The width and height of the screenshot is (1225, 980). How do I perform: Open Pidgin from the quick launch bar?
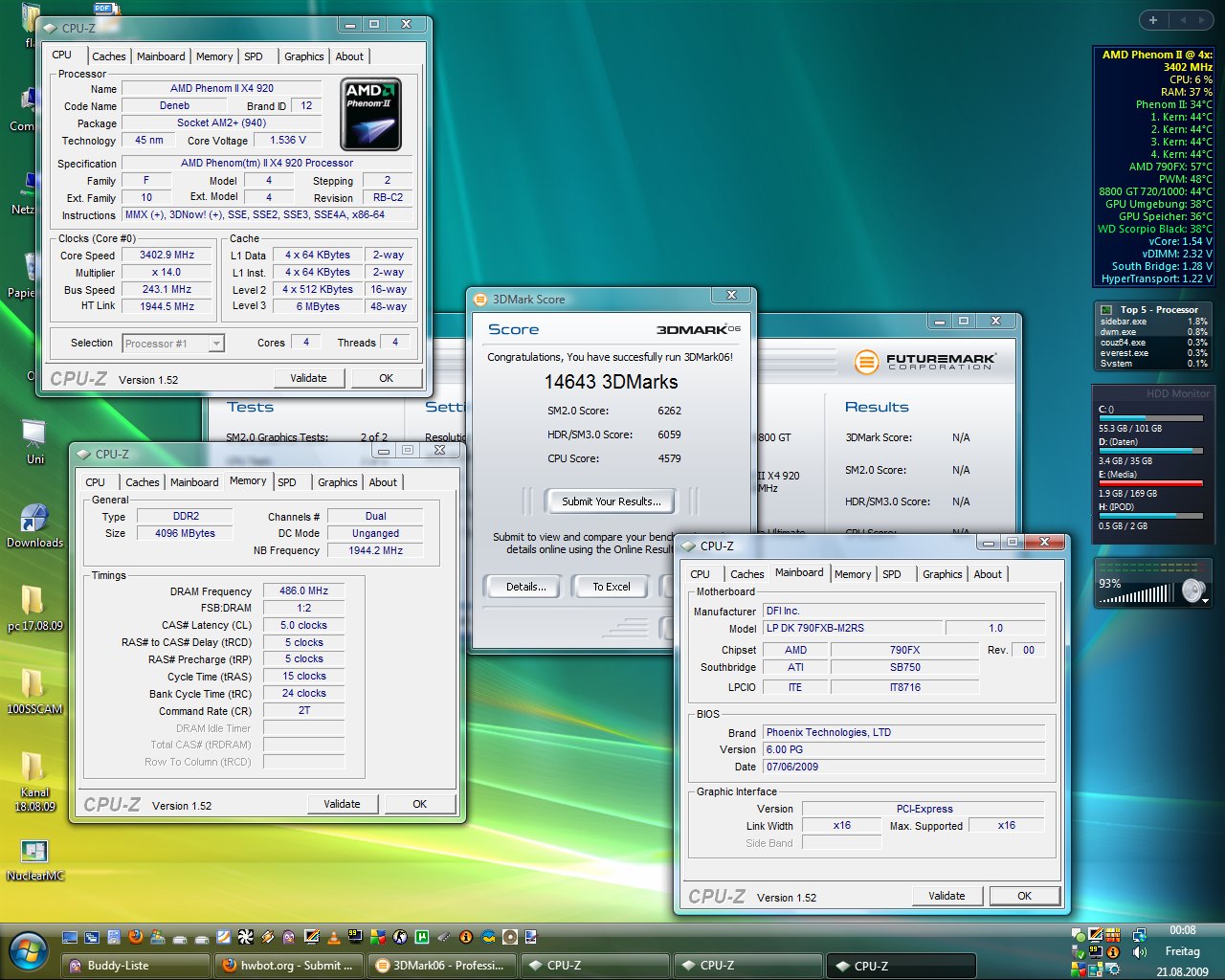coord(289,937)
